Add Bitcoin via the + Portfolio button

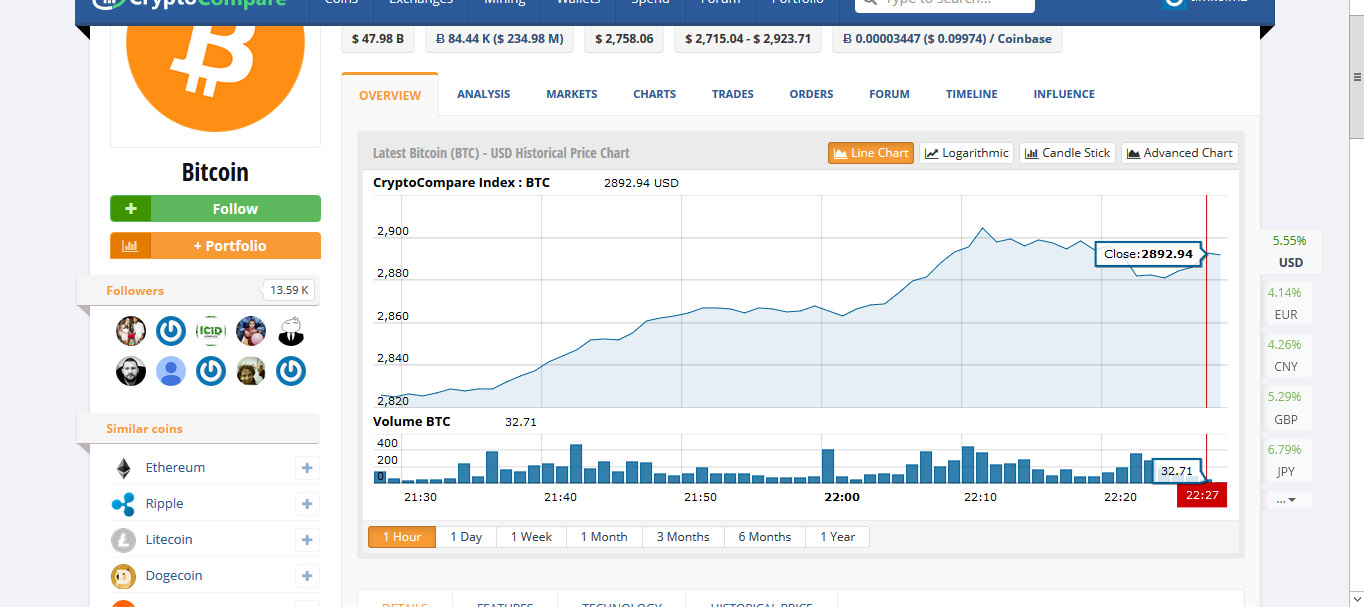pyautogui.click(x=215, y=245)
